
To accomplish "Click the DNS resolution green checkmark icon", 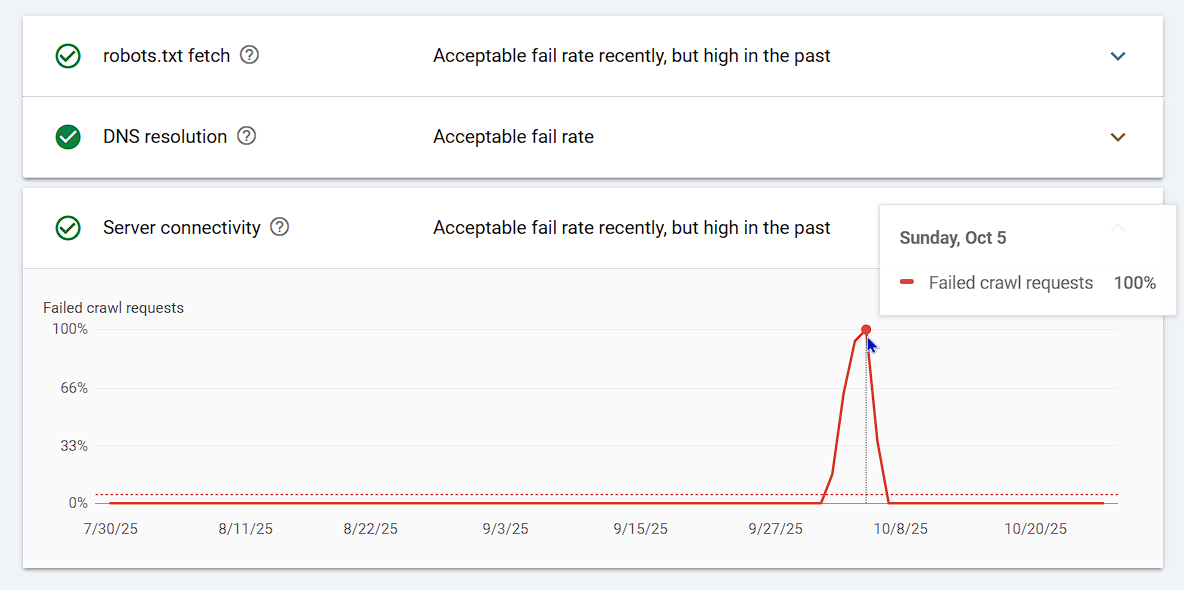I will (68, 137).
